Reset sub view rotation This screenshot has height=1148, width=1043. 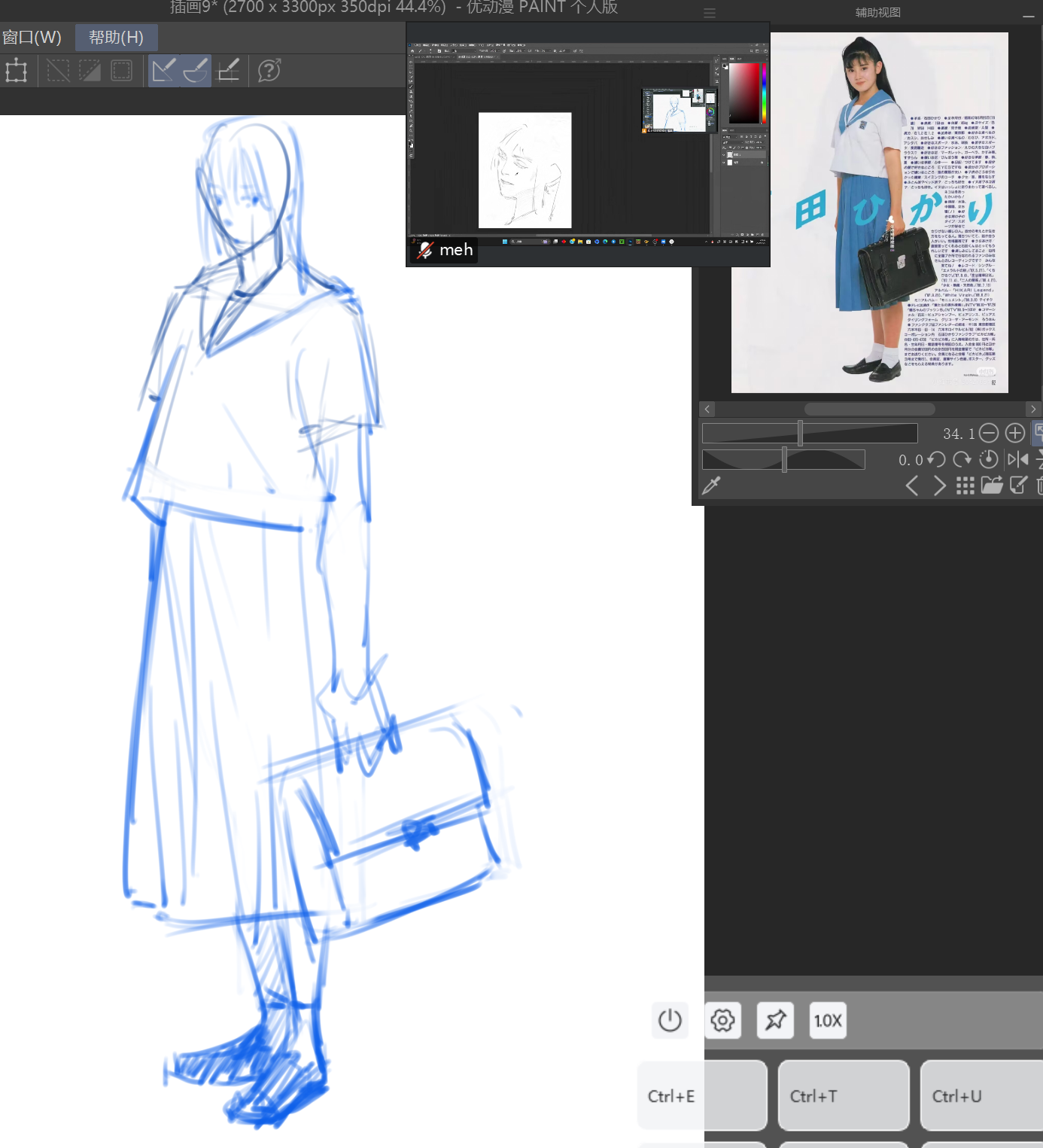(x=989, y=459)
